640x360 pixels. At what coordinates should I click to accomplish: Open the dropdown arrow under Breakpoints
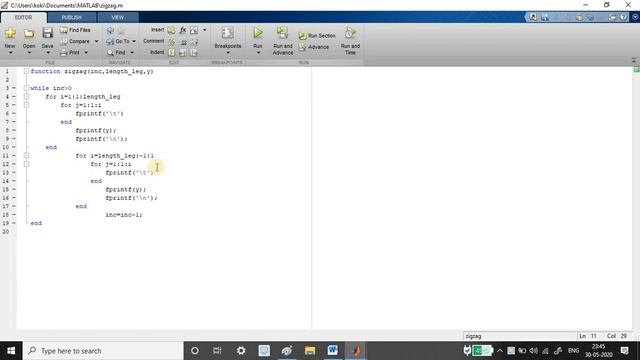click(227, 53)
